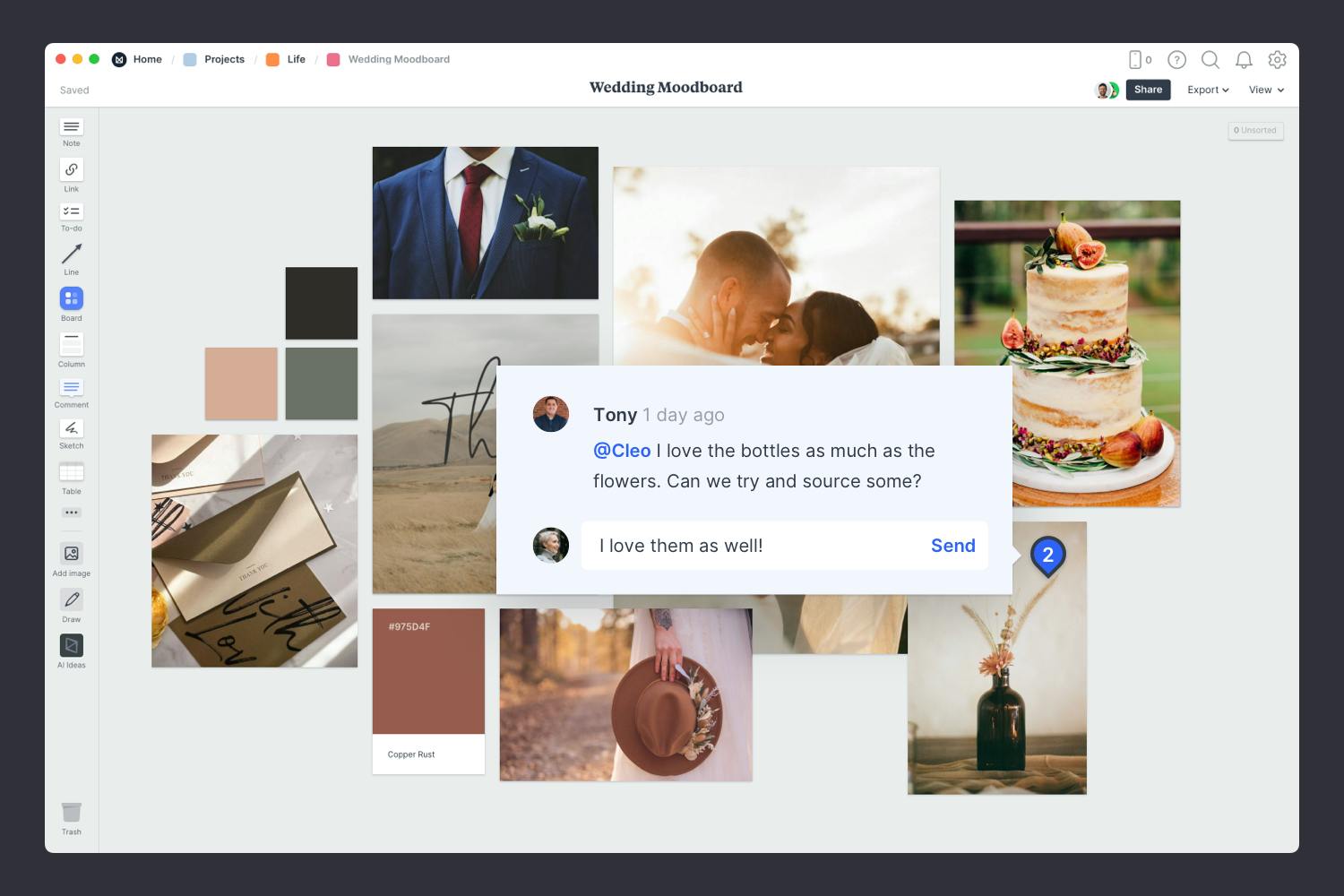Open the View dropdown
The height and width of the screenshot is (896, 1344).
(1265, 90)
